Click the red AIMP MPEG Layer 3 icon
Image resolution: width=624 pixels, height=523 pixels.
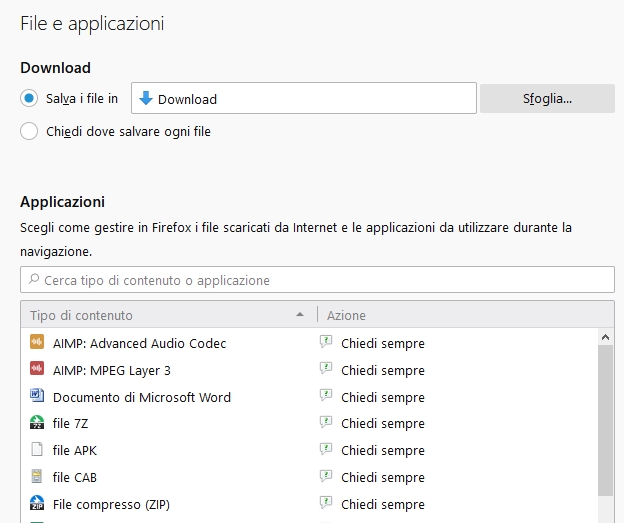(x=37, y=369)
